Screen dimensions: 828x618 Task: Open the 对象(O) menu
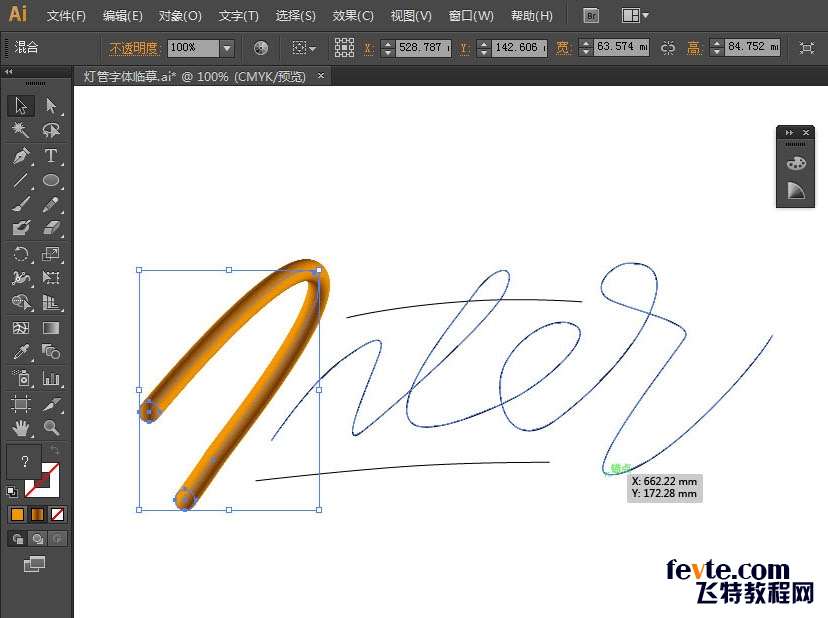[x=180, y=16]
